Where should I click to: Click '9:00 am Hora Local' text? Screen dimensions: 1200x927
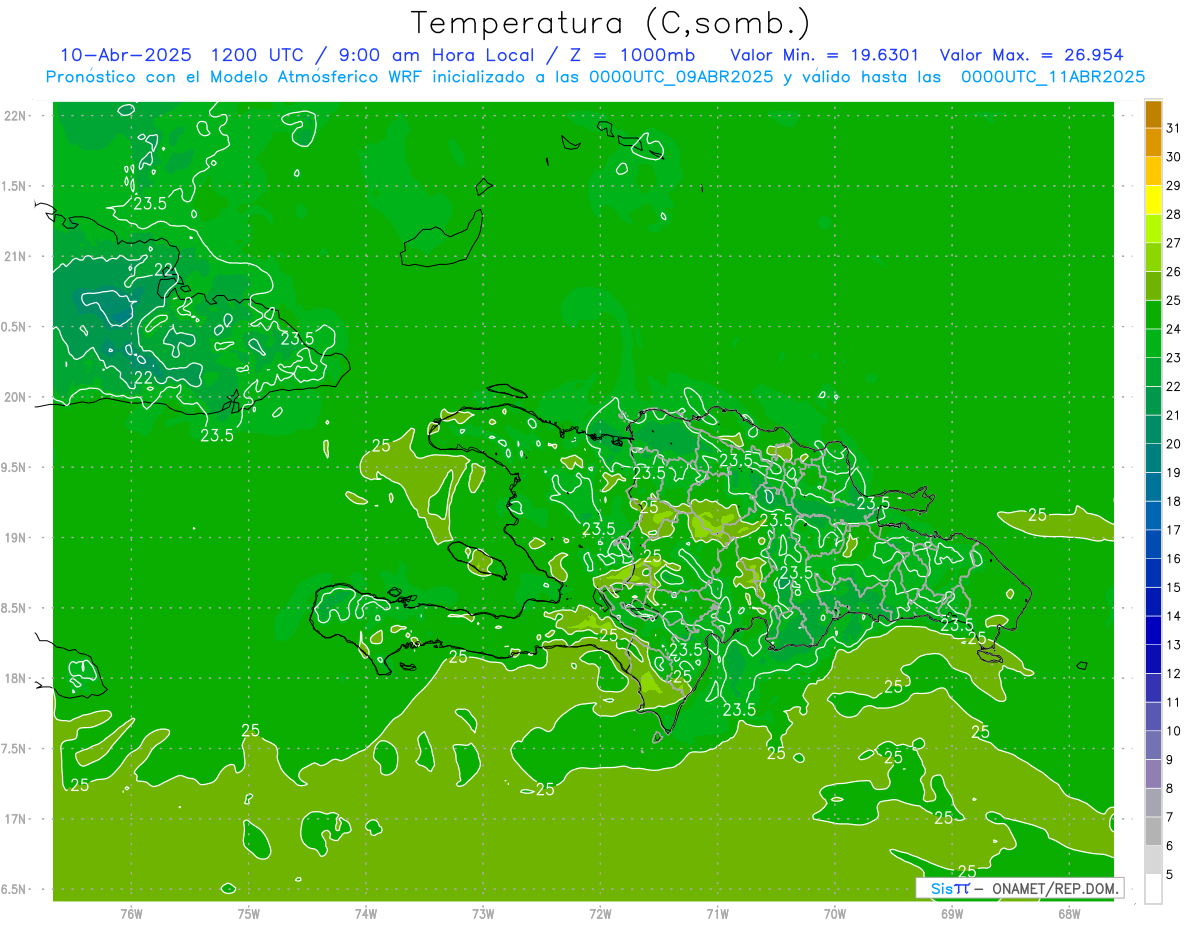[436, 55]
